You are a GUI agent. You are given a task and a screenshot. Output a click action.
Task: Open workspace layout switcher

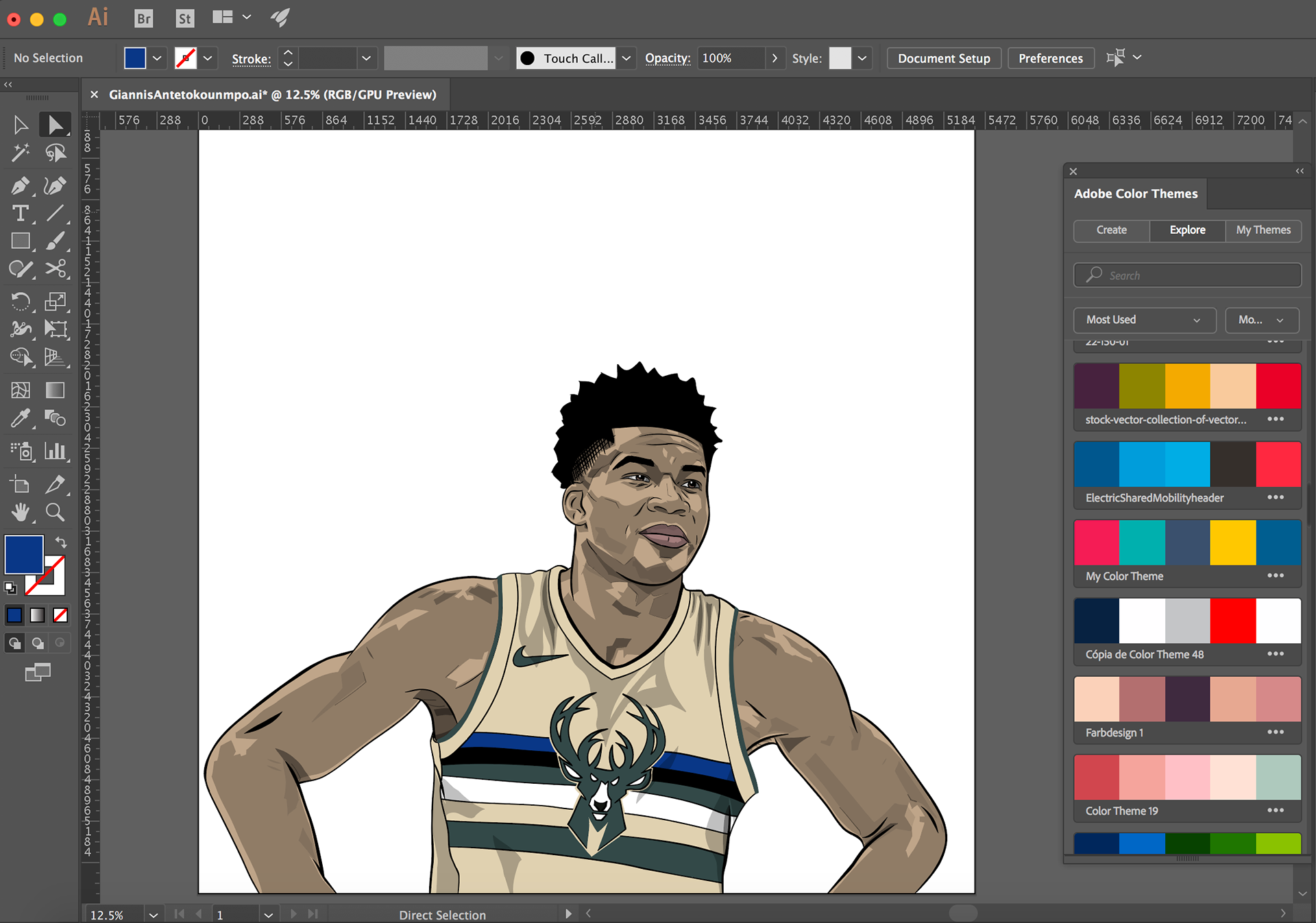click(231, 17)
